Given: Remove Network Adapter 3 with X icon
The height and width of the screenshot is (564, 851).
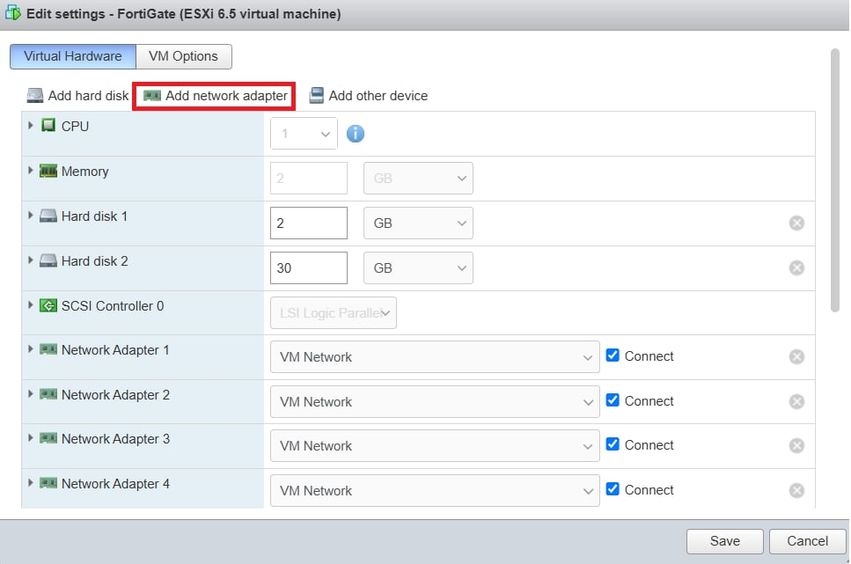Looking at the screenshot, I should tap(797, 446).
